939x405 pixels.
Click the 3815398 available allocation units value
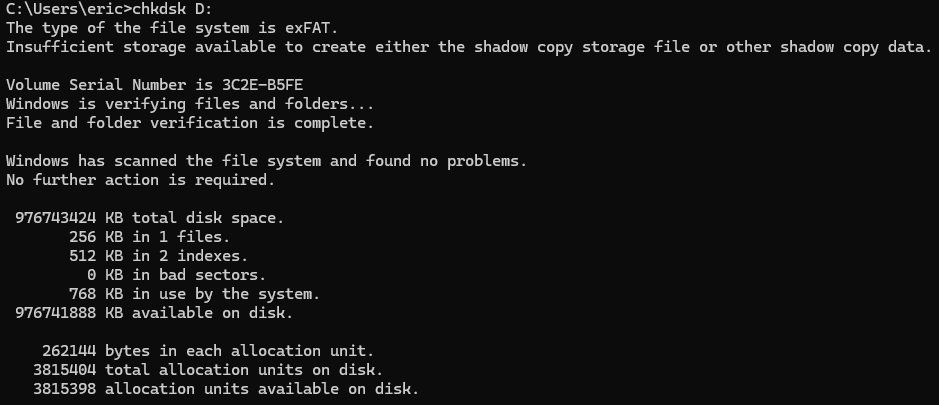click(66, 389)
